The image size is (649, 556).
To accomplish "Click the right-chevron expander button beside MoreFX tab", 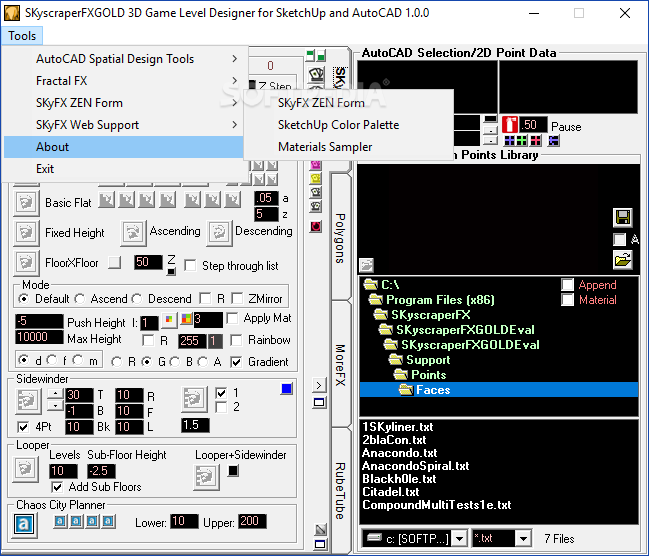I will pos(319,385).
